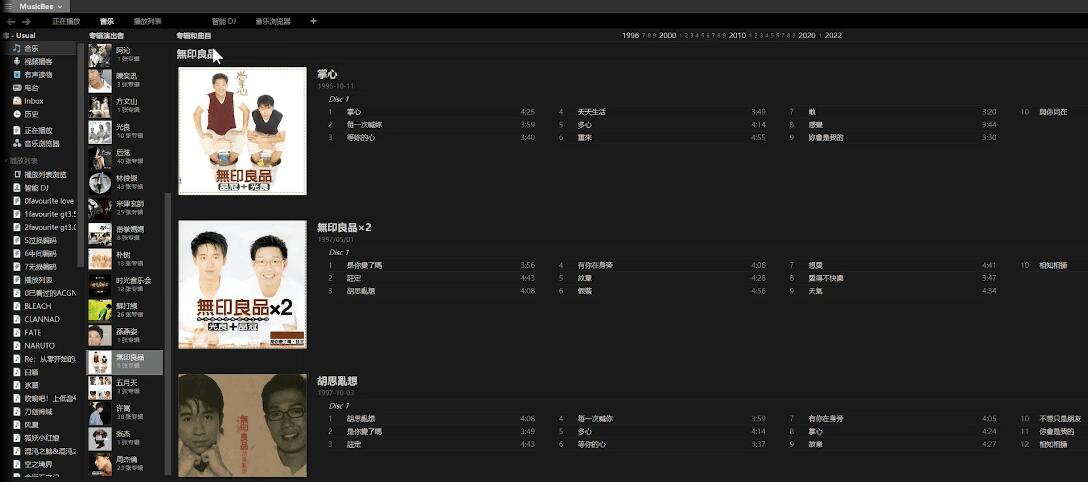The height and width of the screenshot is (482, 1089).
Task: Open 视频播客 podcasts in sidebar
Action: (x=39, y=62)
